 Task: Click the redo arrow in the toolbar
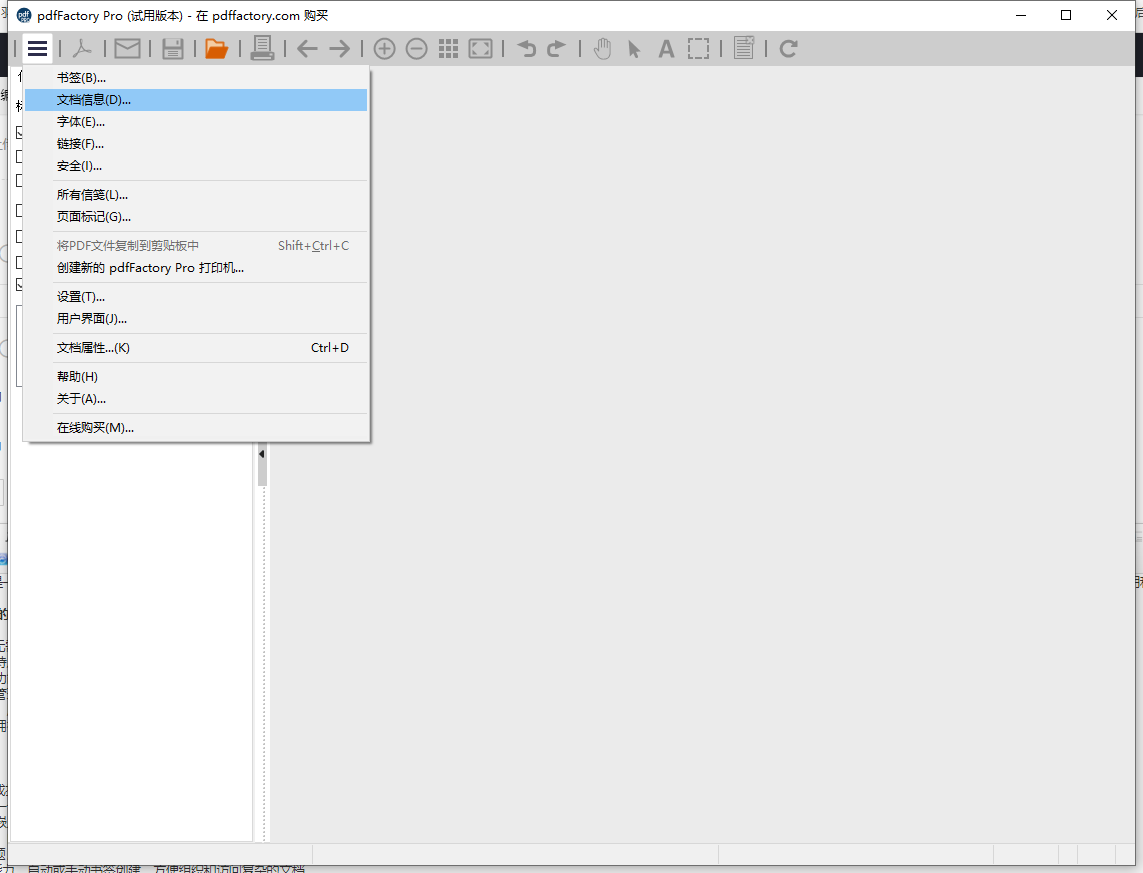tap(557, 48)
